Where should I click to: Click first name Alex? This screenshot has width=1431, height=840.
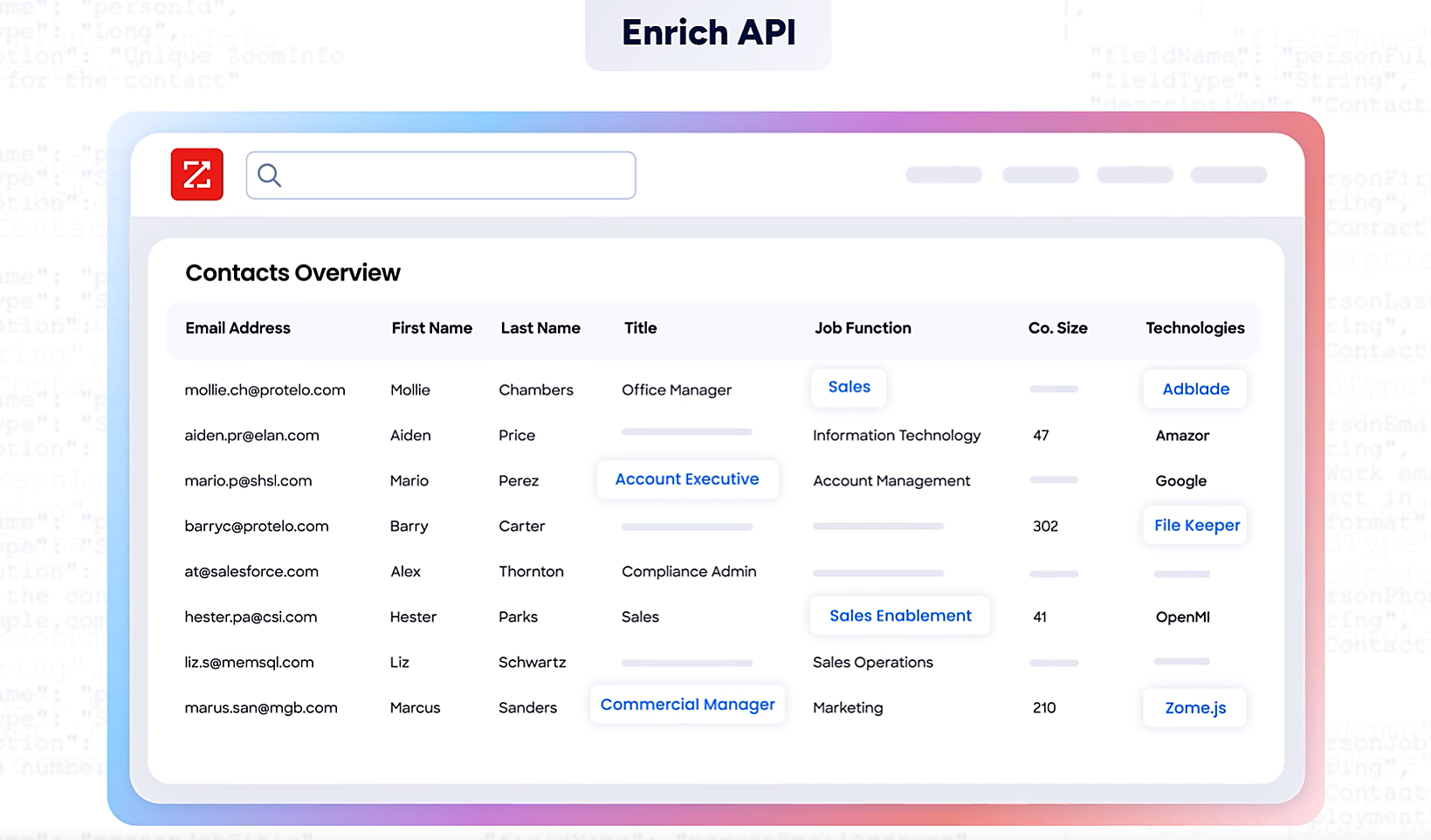coord(405,572)
